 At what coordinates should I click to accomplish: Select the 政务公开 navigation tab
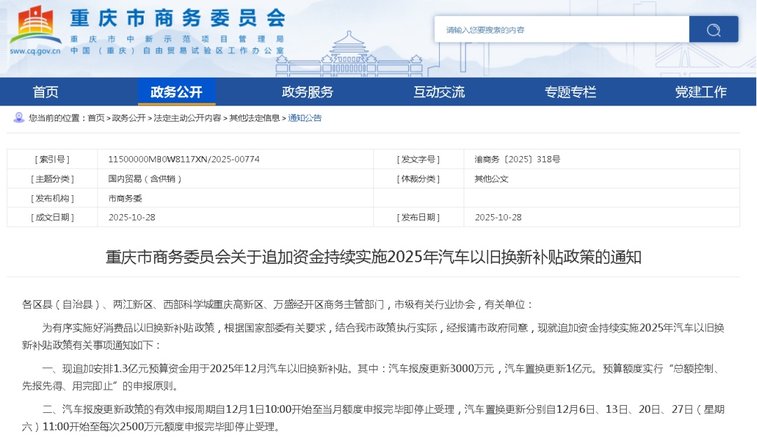pos(176,92)
